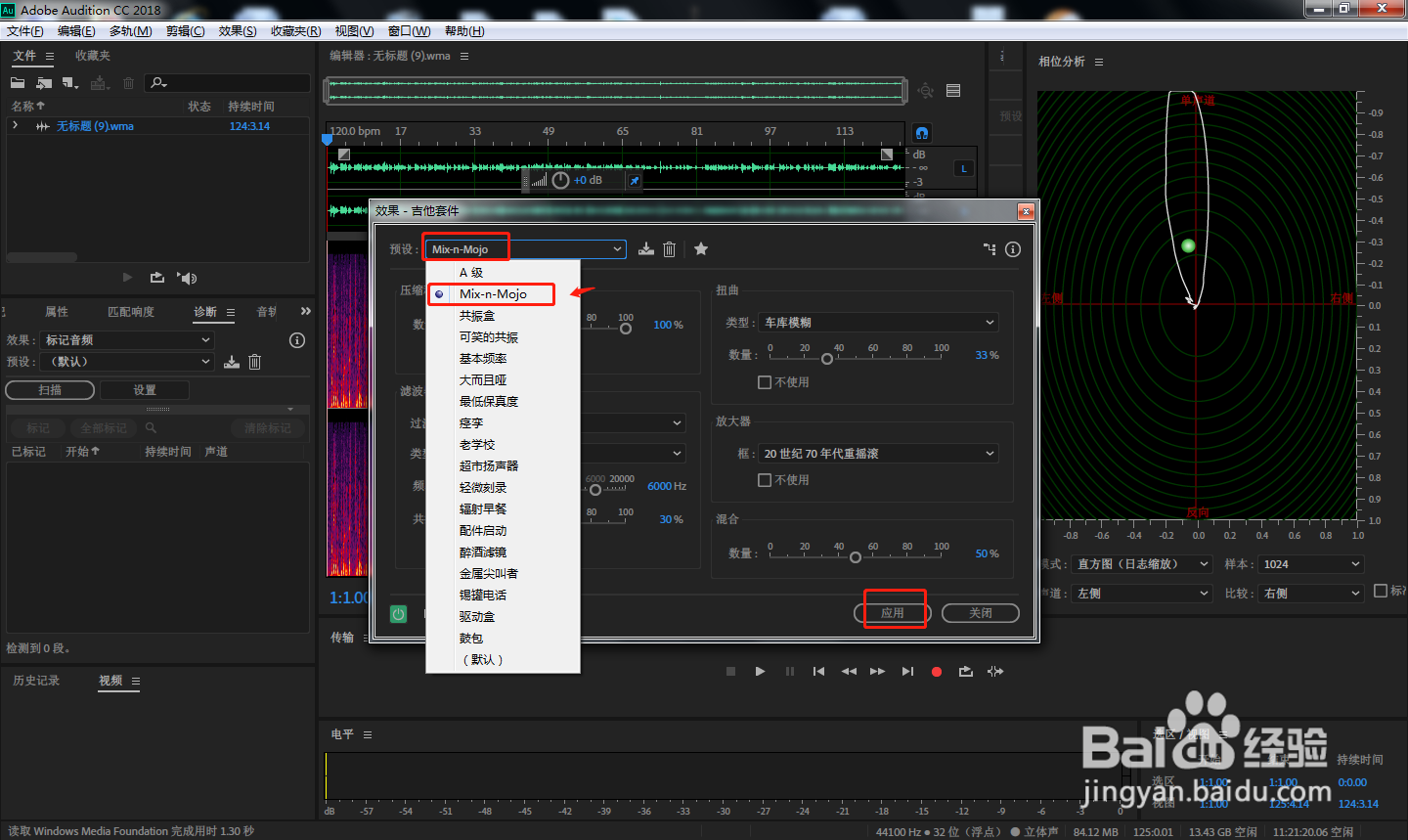Click the info icon in effect dialog

point(1013,249)
